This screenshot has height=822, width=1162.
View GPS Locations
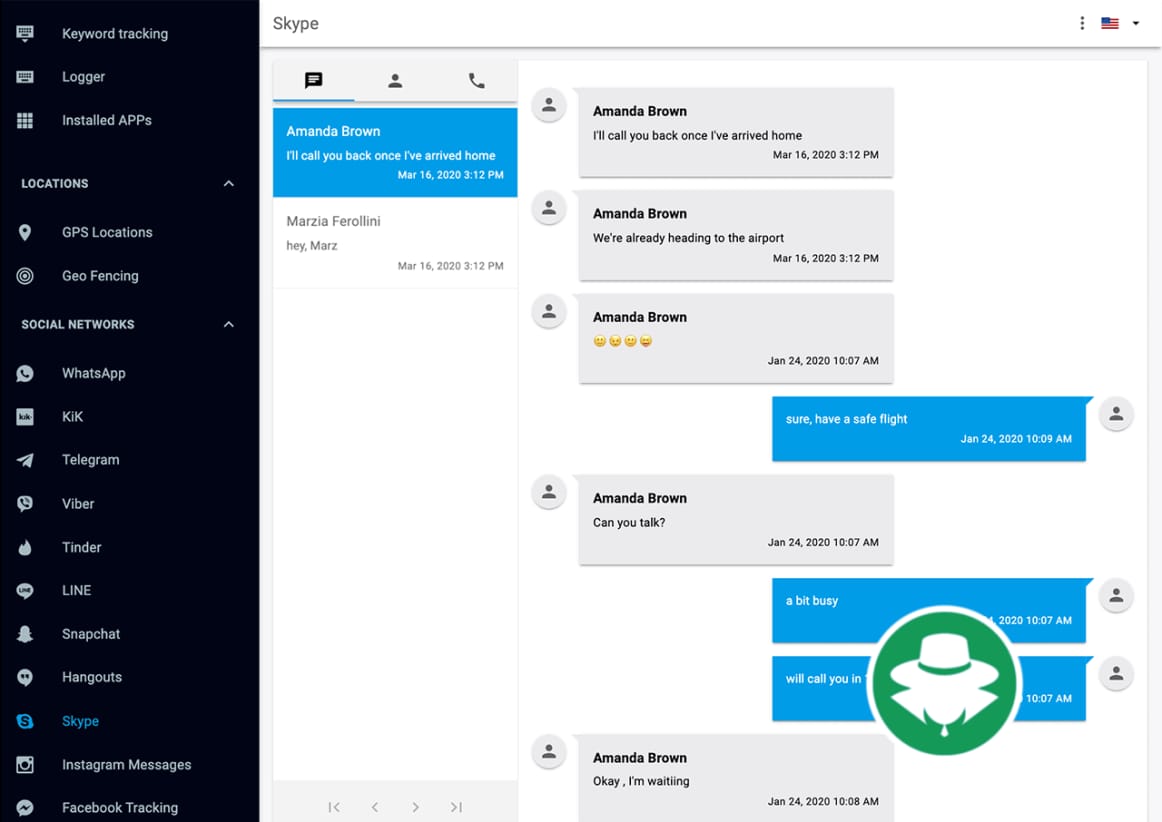click(x=105, y=232)
